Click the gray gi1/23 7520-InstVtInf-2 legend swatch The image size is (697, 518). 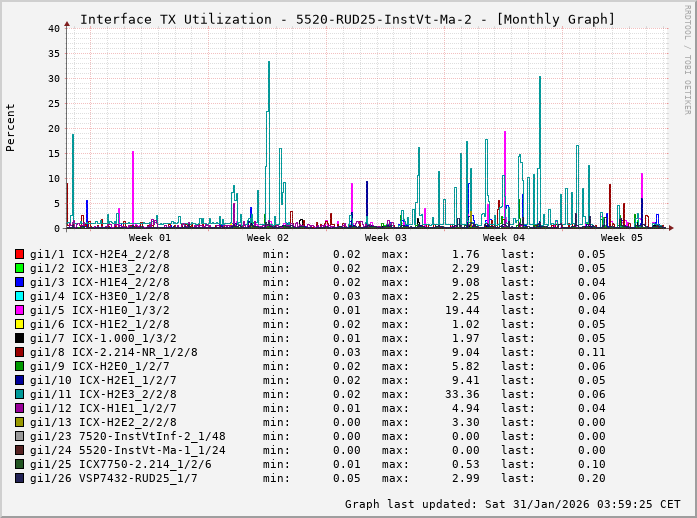pyautogui.click(x=20, y=436)
